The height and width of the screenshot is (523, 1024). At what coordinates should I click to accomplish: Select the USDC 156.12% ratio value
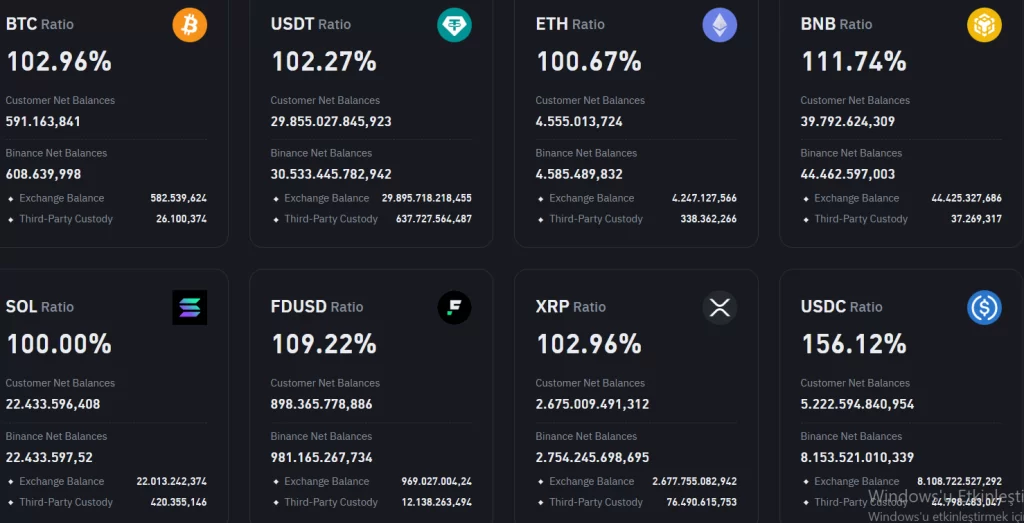point(854,345)
